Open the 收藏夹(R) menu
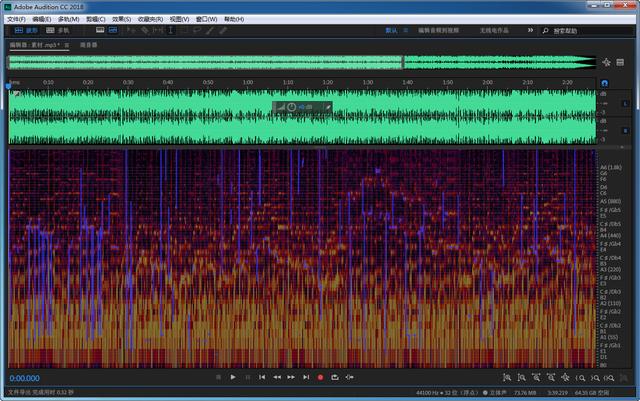 click(150, 19)
